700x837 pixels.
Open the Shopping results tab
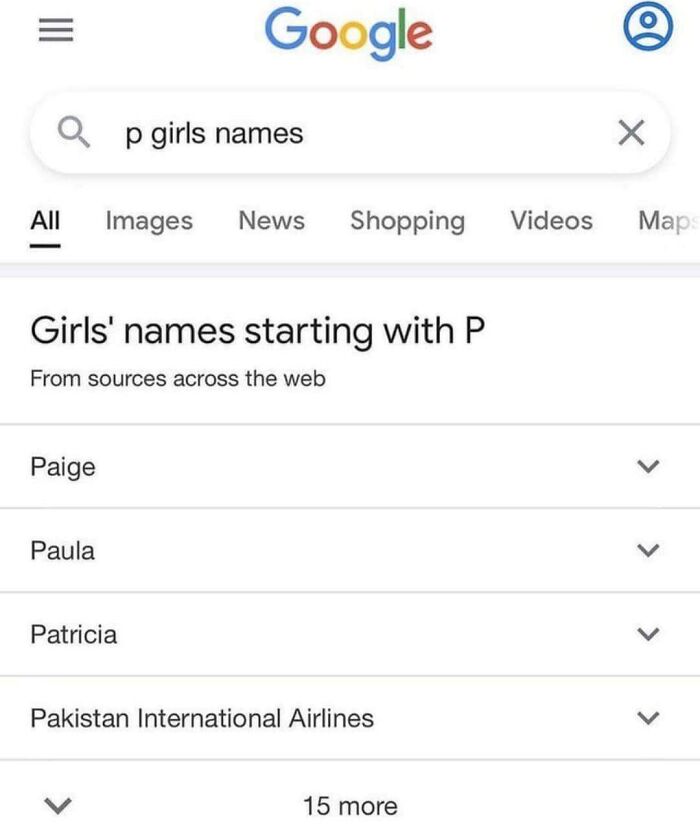click(x=408, y=221)
